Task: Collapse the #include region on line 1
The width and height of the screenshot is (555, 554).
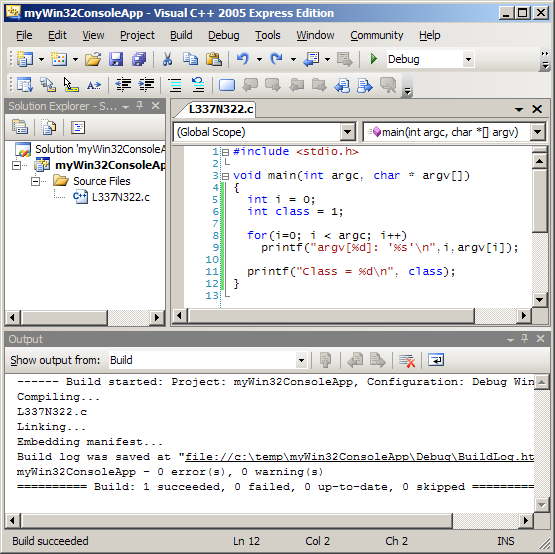Action: (x=225, y=153)
